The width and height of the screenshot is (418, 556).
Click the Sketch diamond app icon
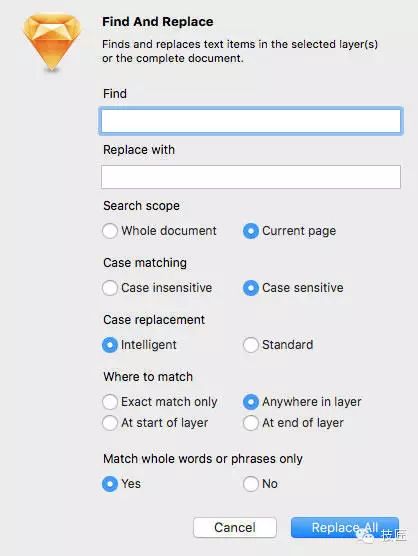(52, 42)
